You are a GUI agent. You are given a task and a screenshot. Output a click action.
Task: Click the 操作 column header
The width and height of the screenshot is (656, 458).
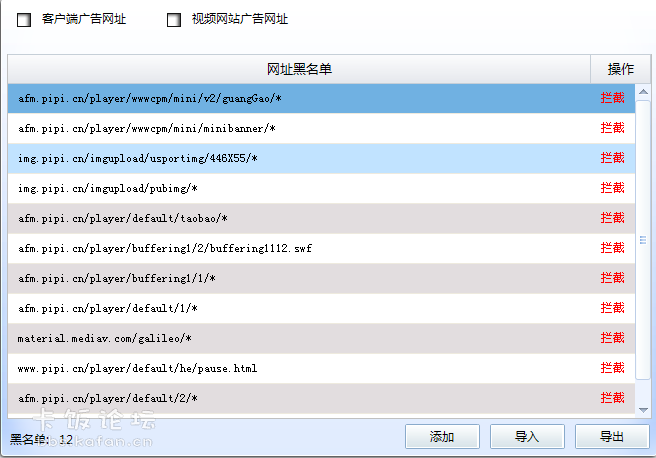621,69
